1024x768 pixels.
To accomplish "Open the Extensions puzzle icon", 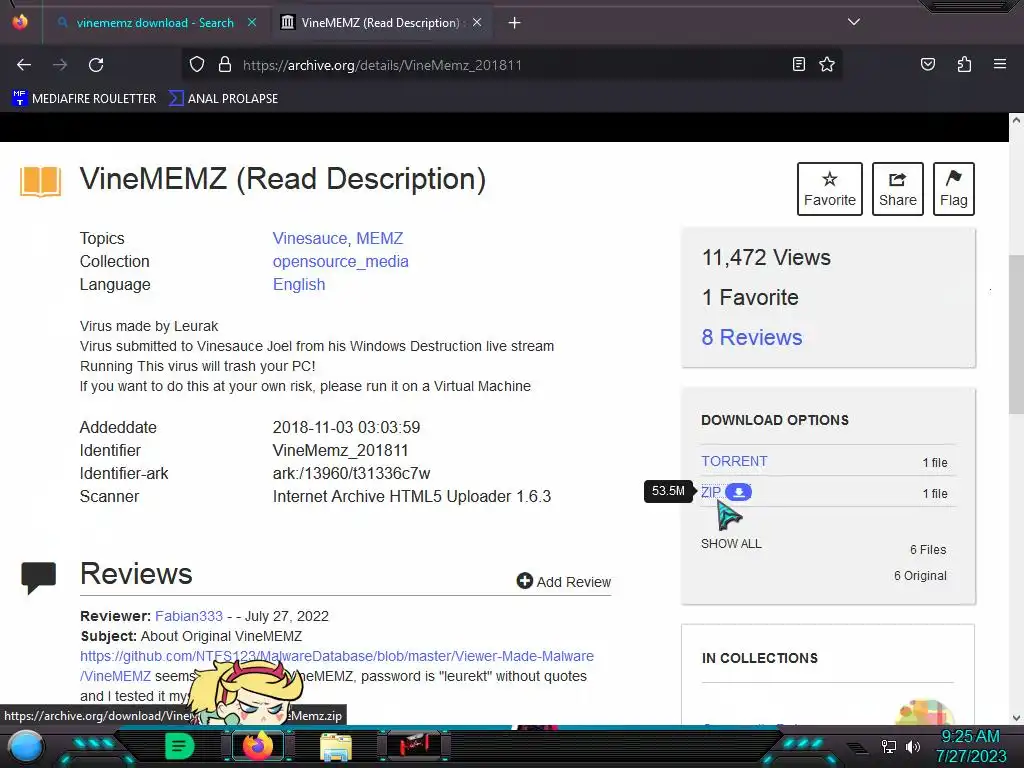I will (x=964, y=64).
